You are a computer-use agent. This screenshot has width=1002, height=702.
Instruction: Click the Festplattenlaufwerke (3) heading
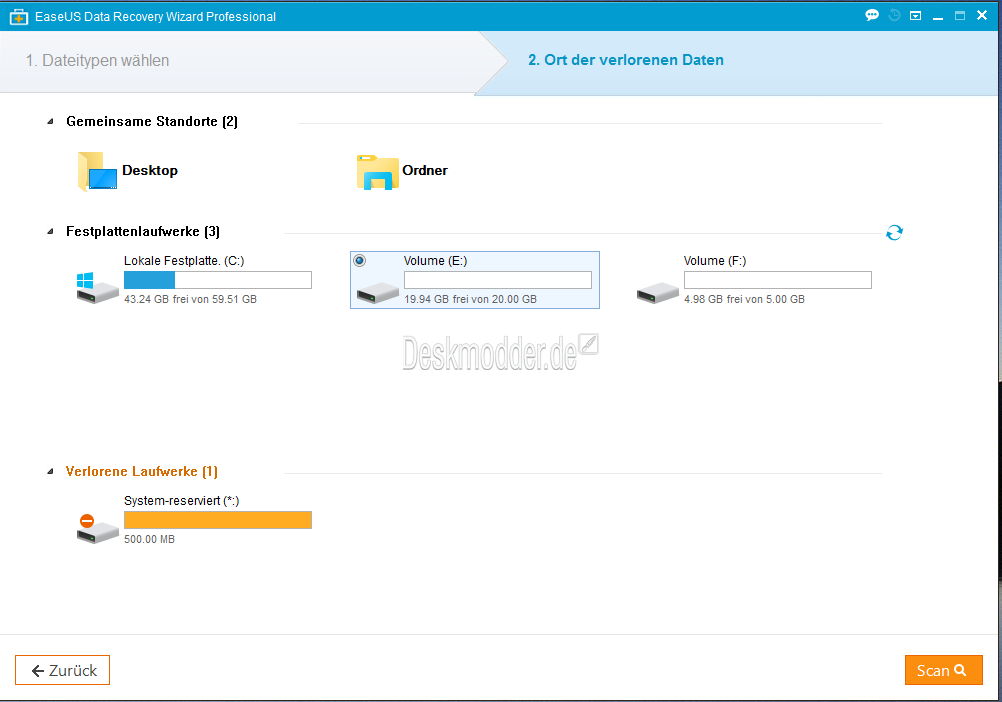[x=143, y=232]
